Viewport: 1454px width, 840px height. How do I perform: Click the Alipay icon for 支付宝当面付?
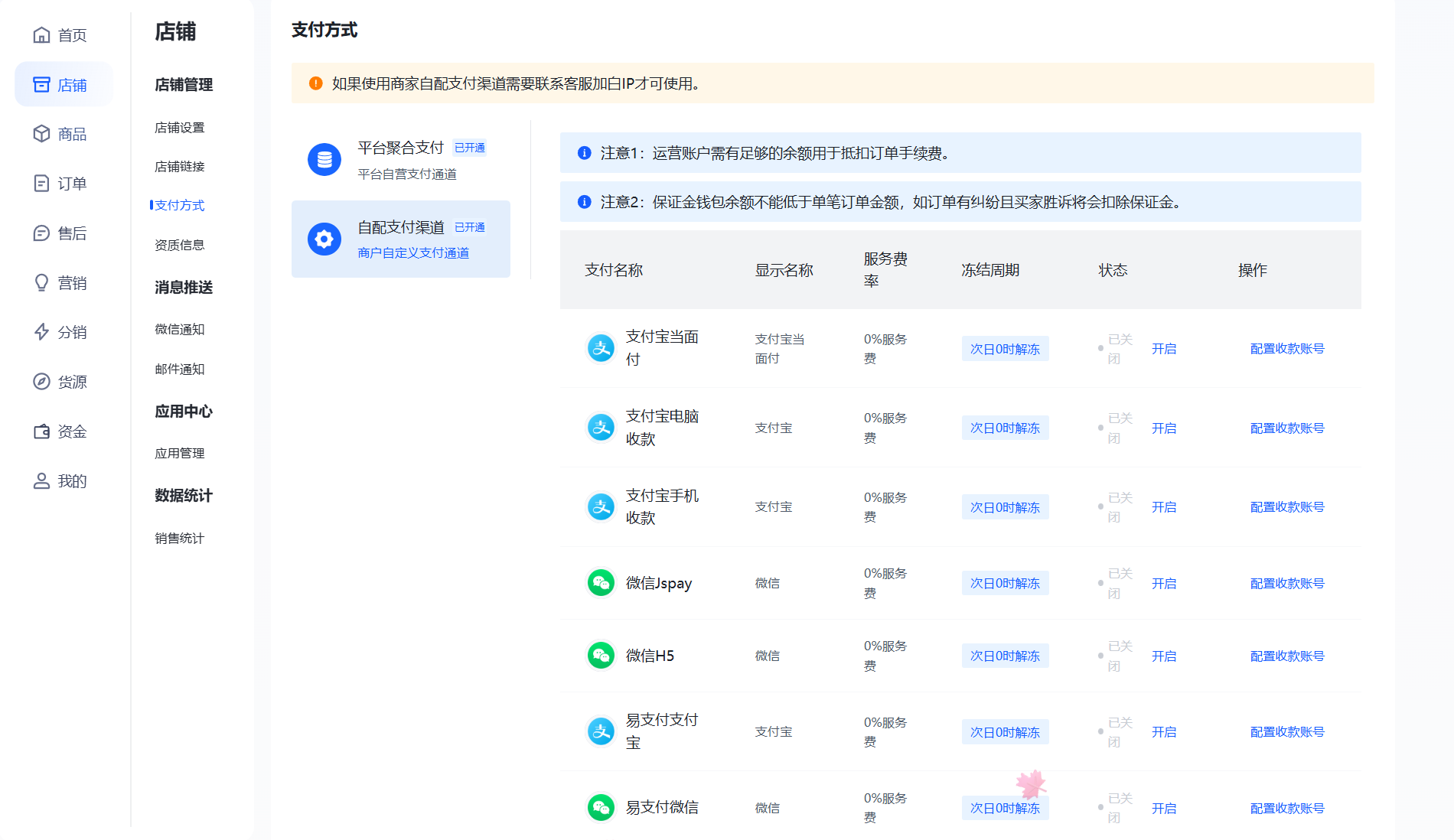coord(601,349)
